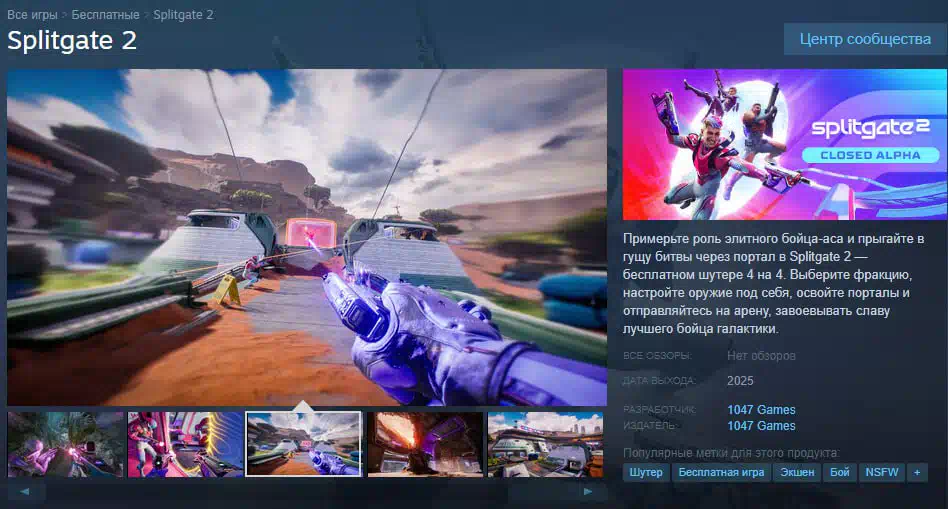Select the highlighted third thumbnail
The width and height of the screenshot is (948, 509).
(304, 444)
